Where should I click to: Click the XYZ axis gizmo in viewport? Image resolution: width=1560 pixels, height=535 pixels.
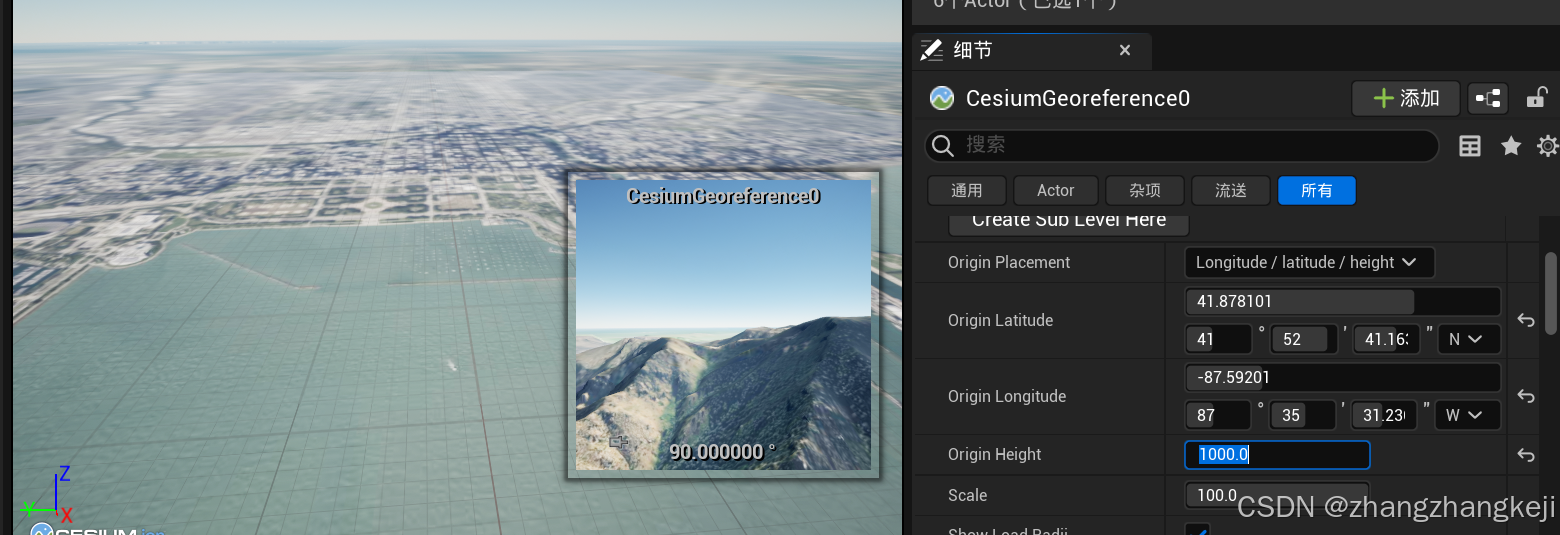pos(50,495)
